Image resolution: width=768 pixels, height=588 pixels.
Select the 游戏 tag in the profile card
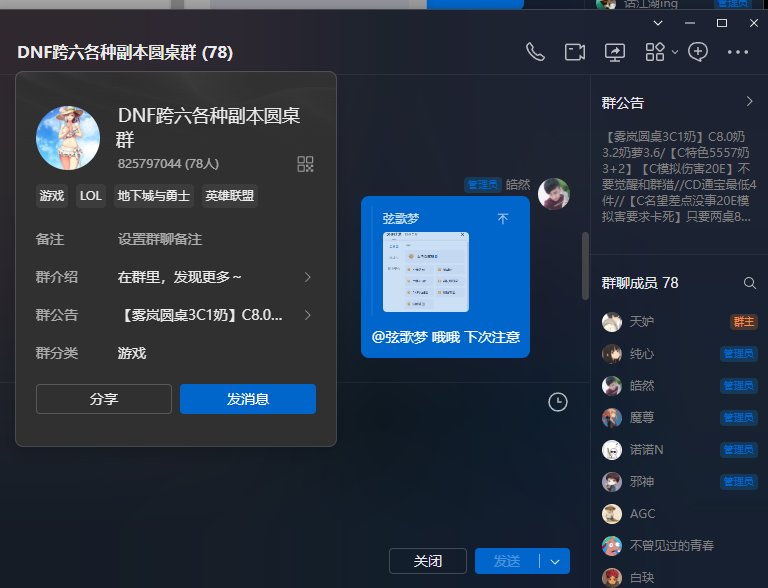click(x=51, y=196)
